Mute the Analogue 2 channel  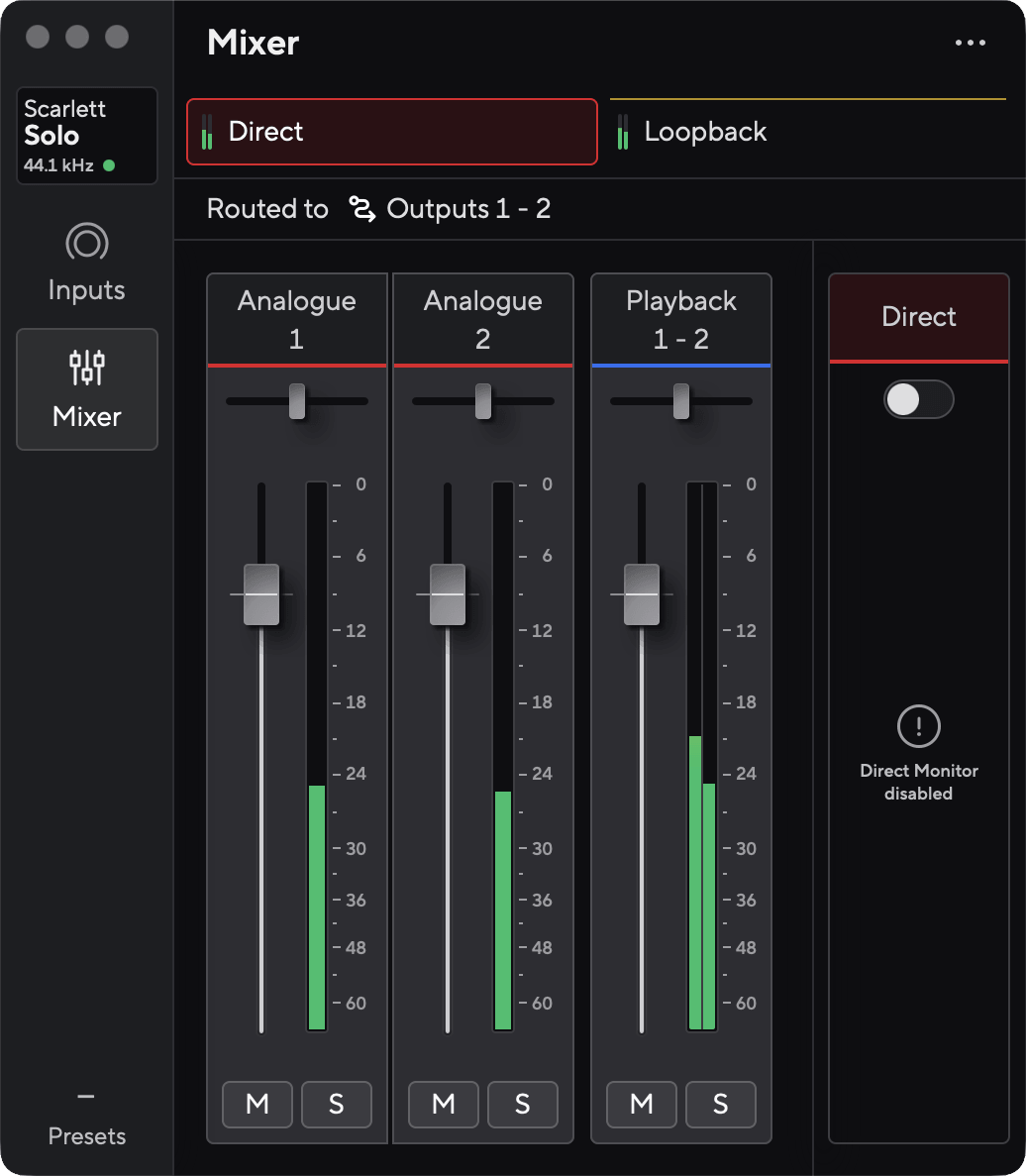[x=443, y=1104]
